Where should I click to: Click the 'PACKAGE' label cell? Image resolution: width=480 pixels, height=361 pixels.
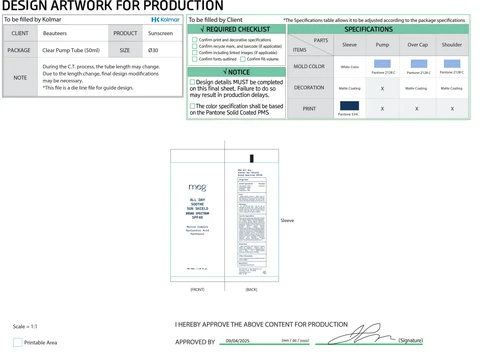tap(19, 50)
